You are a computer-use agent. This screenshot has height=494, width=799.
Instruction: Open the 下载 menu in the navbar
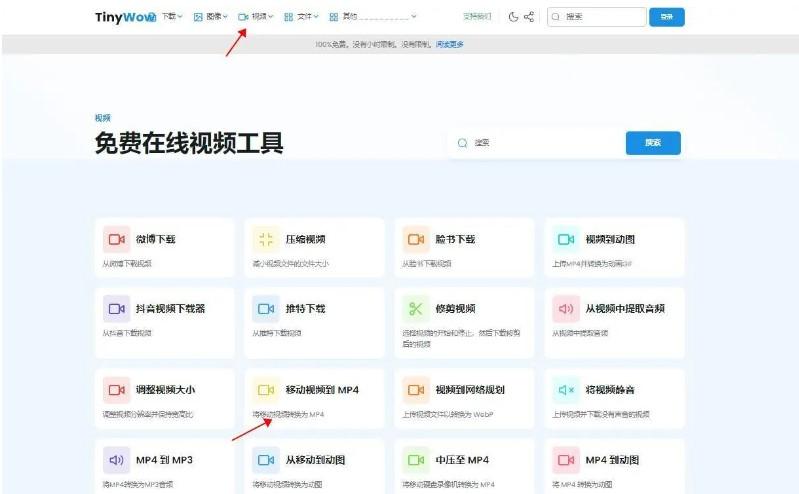tap(172, 17)
